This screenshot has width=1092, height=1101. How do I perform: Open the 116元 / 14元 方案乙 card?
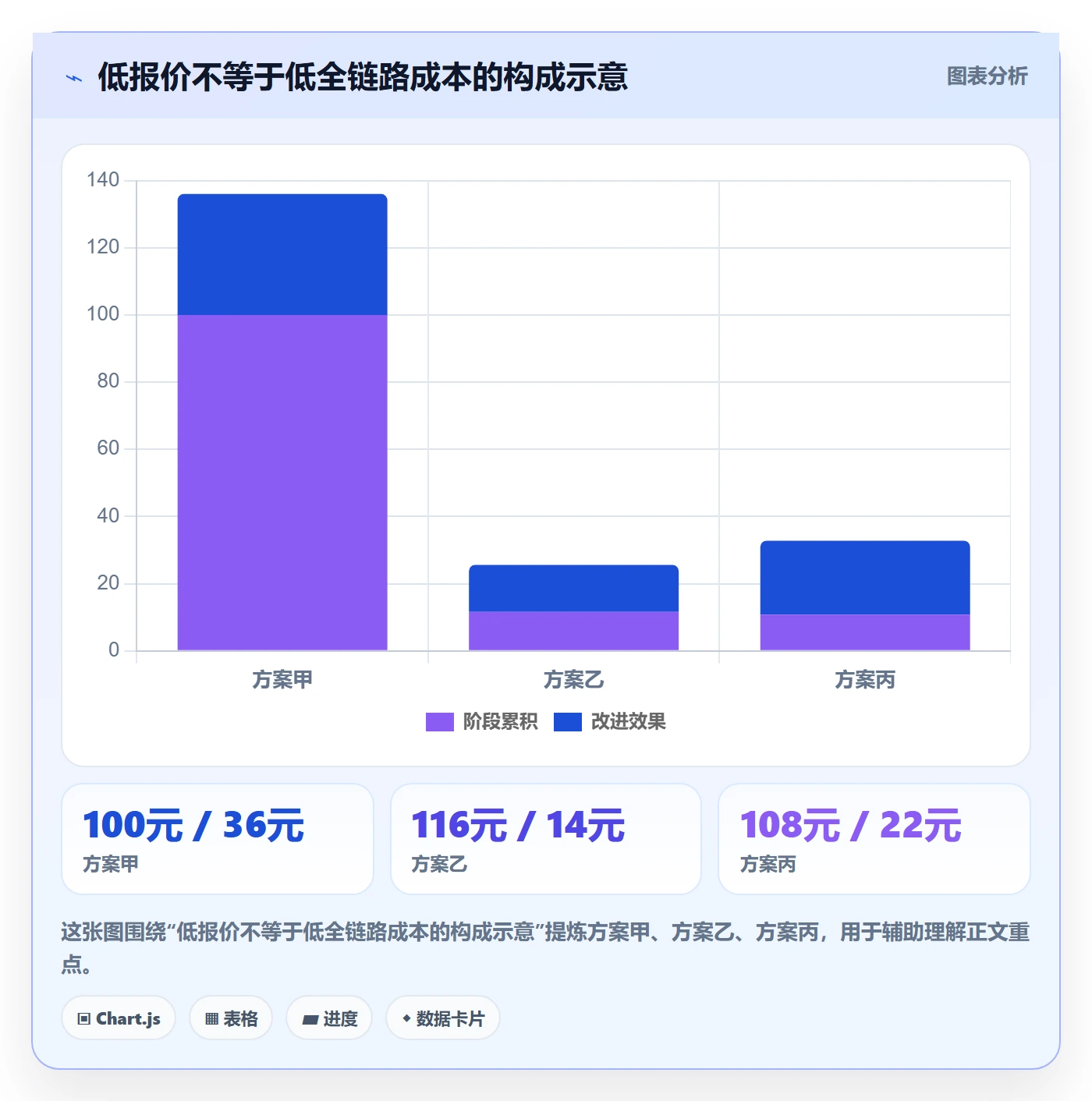(546, 839)
